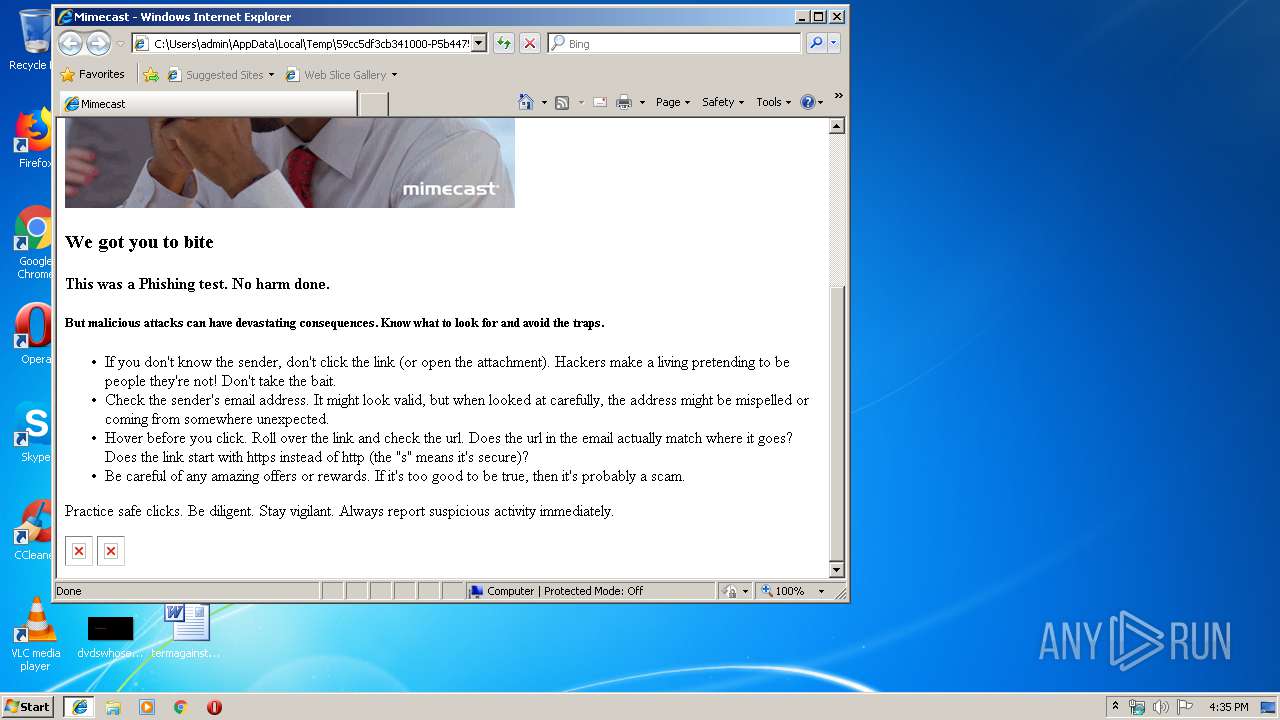Open the Web Slice Gallery link

342,74
